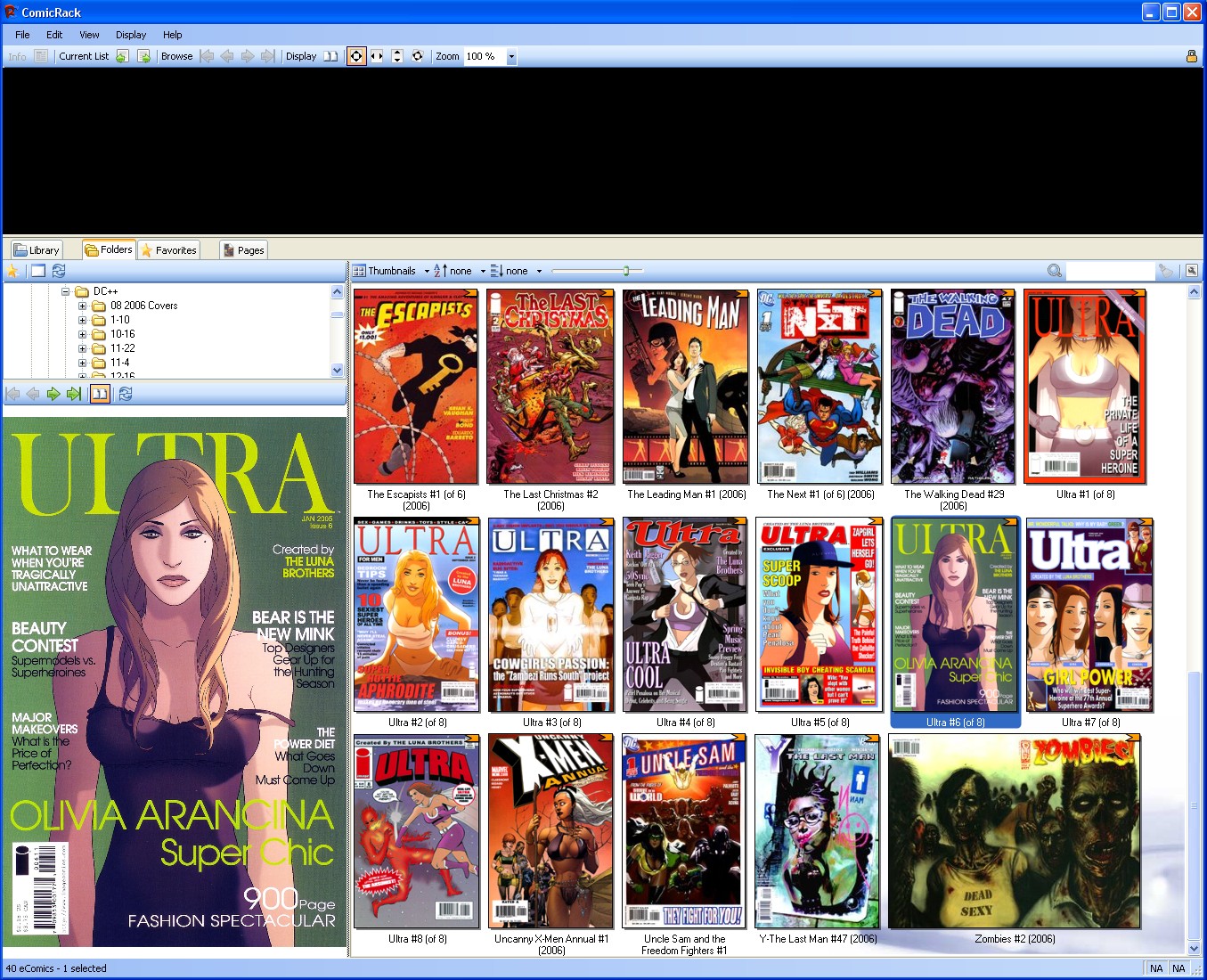The height and width of the screenshot is (980, 1207).
Task: Expand the 1-10 folder
Action: [82, 320]
